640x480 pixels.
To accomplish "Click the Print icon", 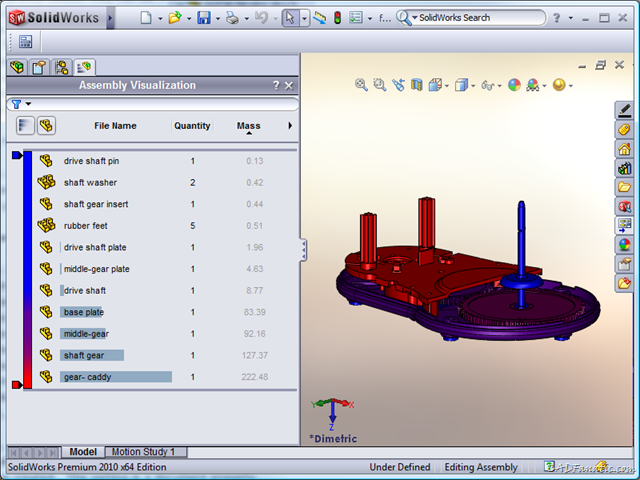I will 232,18.
